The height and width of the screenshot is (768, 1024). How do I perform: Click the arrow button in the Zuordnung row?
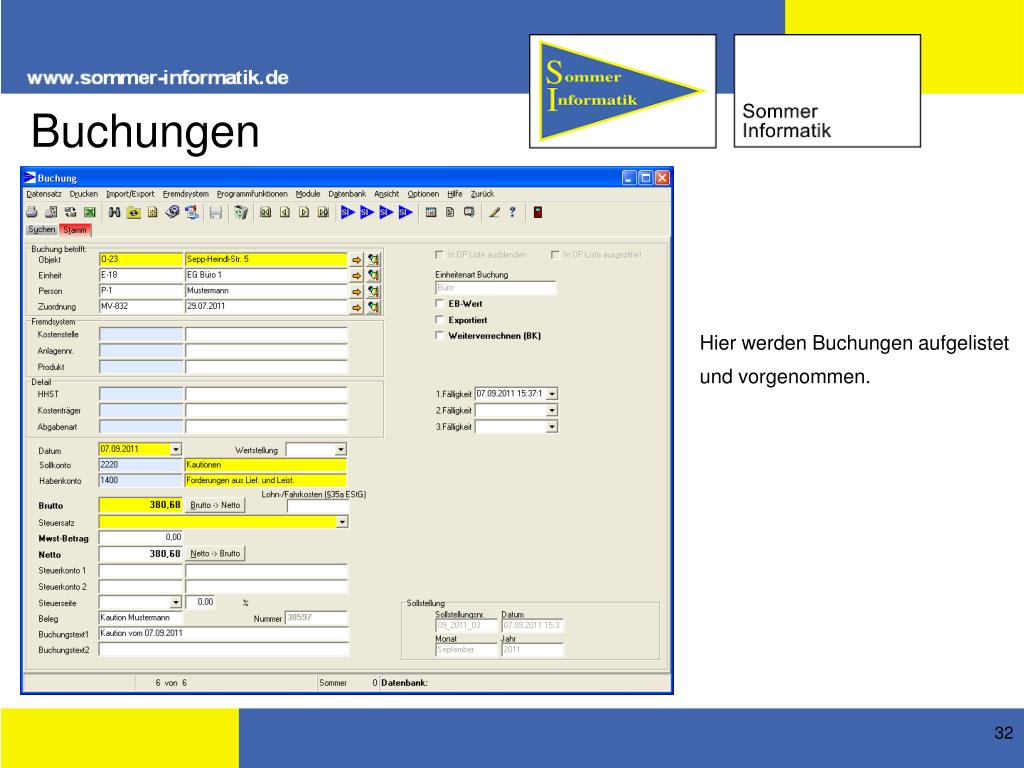pos(357,307)
